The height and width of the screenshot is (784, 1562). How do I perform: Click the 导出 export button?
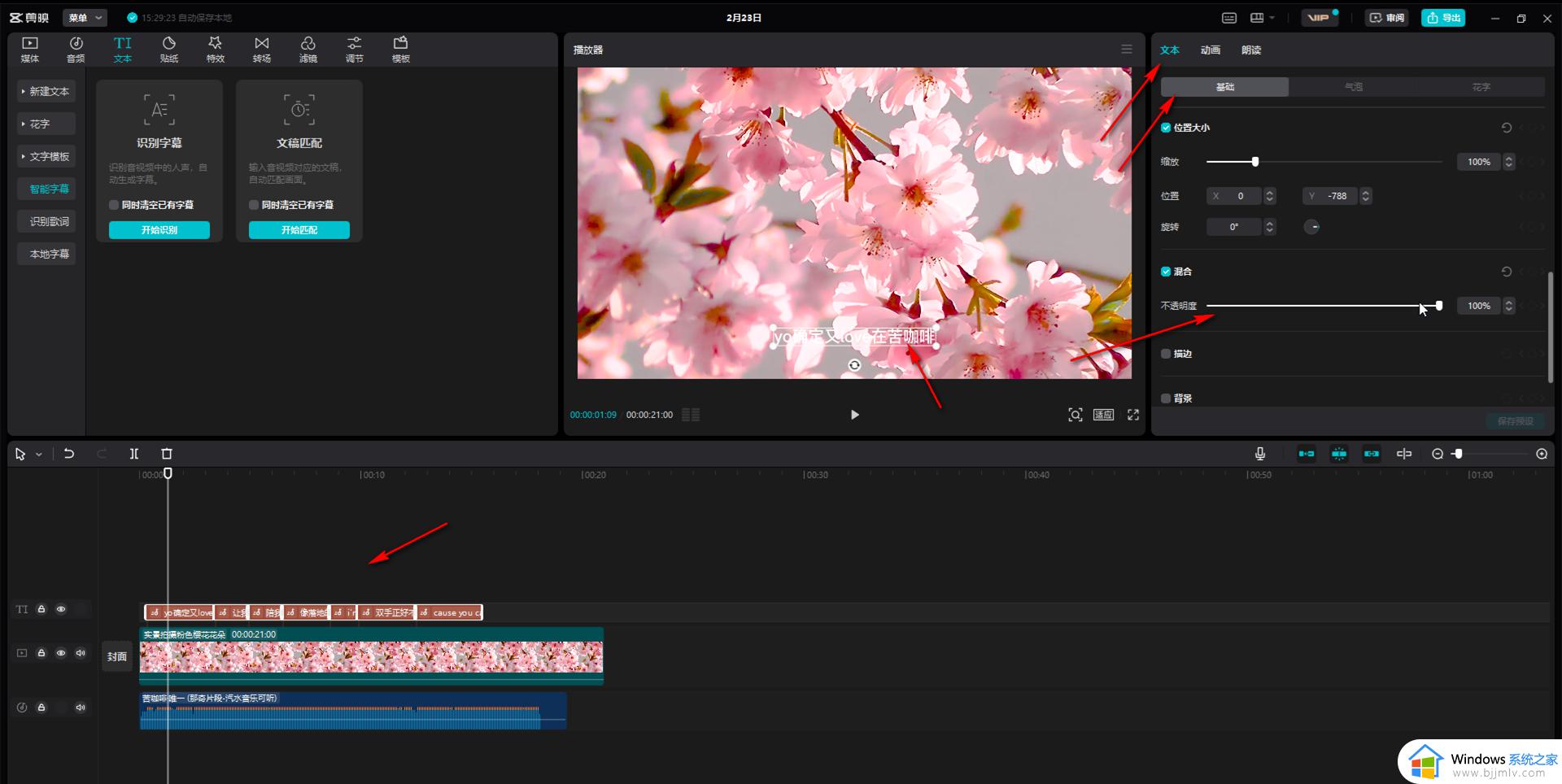[x=1443, y=17]
